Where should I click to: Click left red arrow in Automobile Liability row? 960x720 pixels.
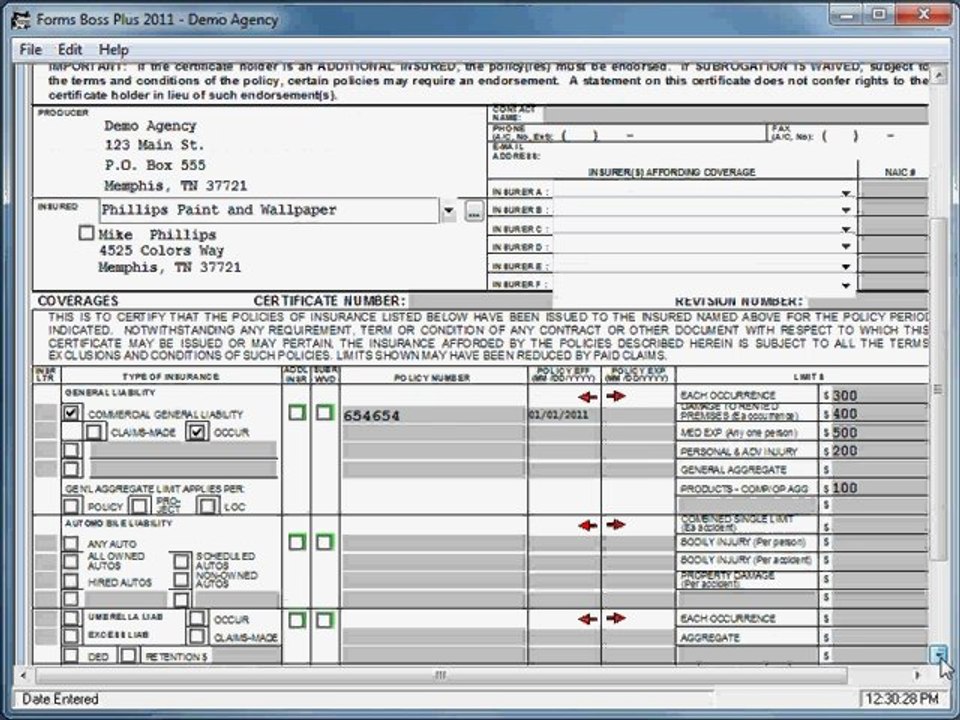pyautogui.click(x=587, y=525)
